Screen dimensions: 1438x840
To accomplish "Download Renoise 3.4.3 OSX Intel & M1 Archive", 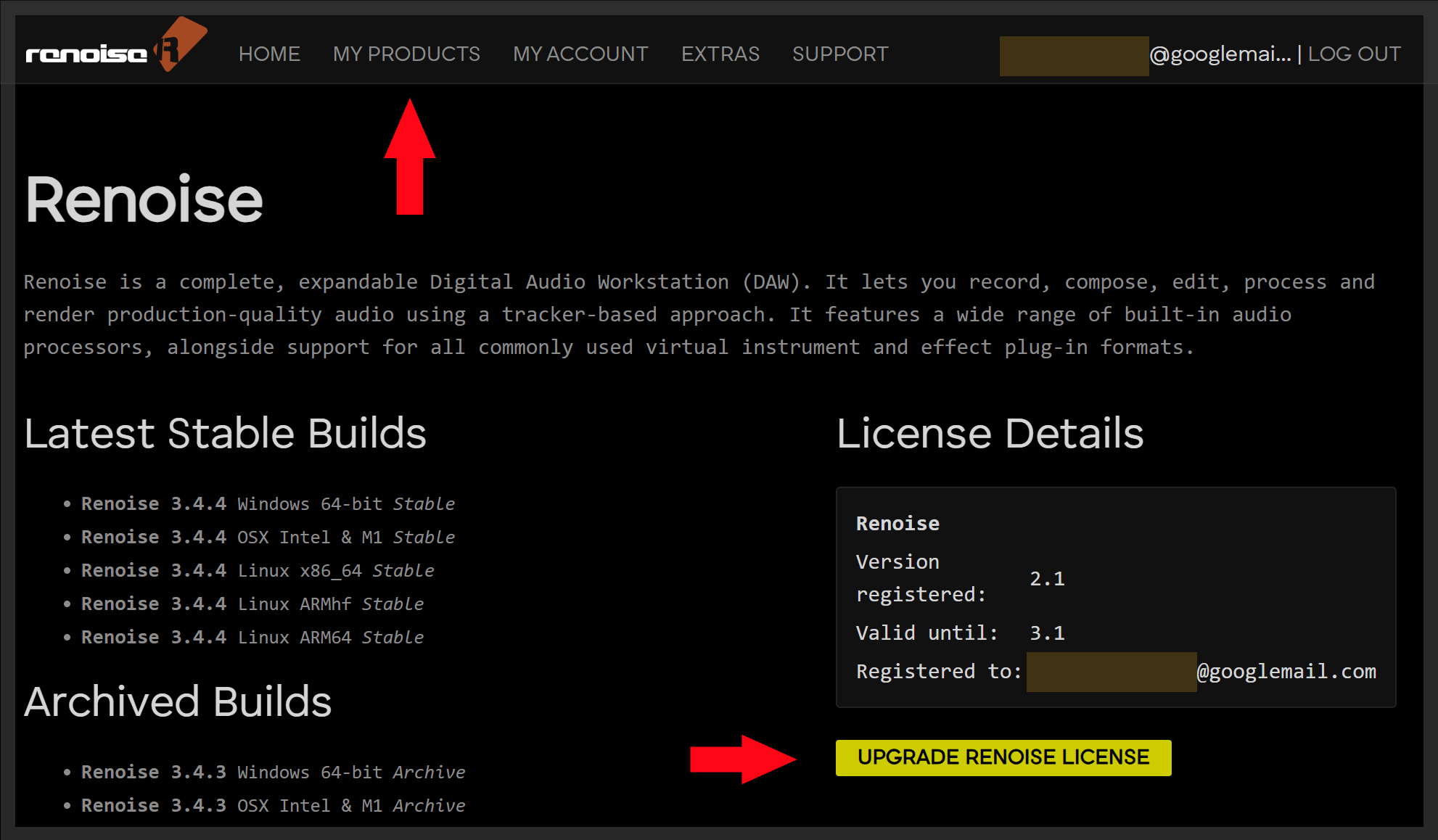I will (273, 805).
